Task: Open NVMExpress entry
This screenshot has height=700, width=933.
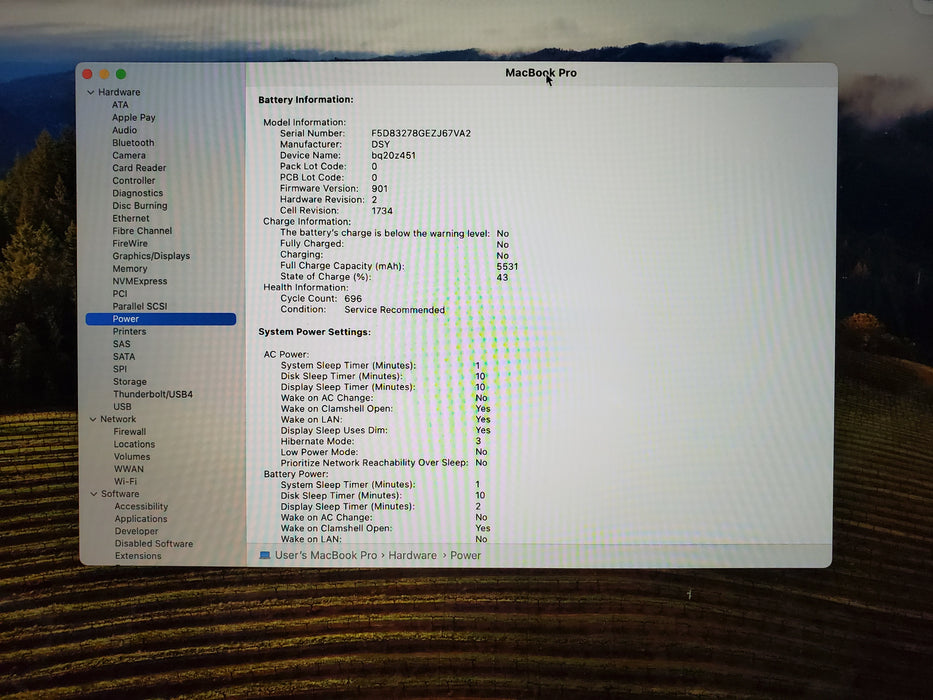Action: coord(140,281)
